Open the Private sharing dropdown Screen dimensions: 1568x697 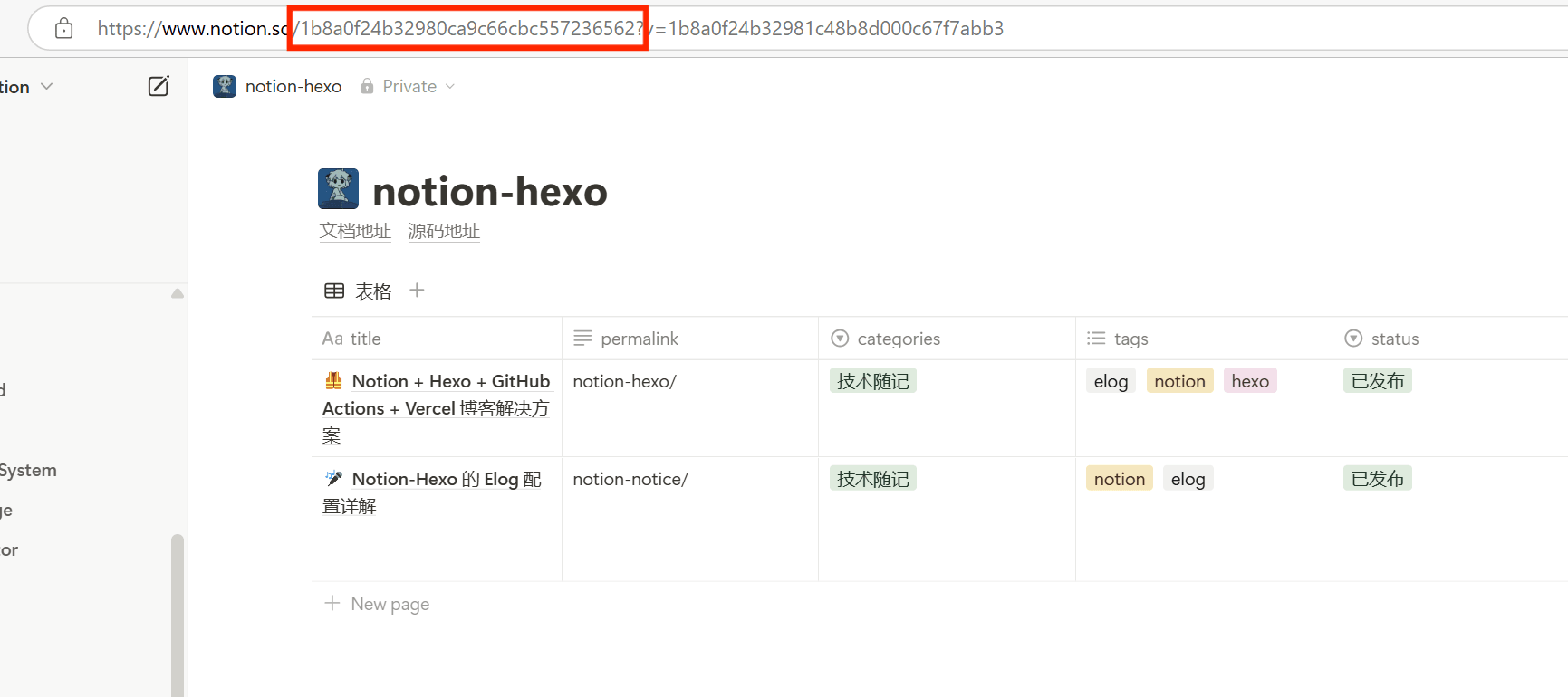409,86
